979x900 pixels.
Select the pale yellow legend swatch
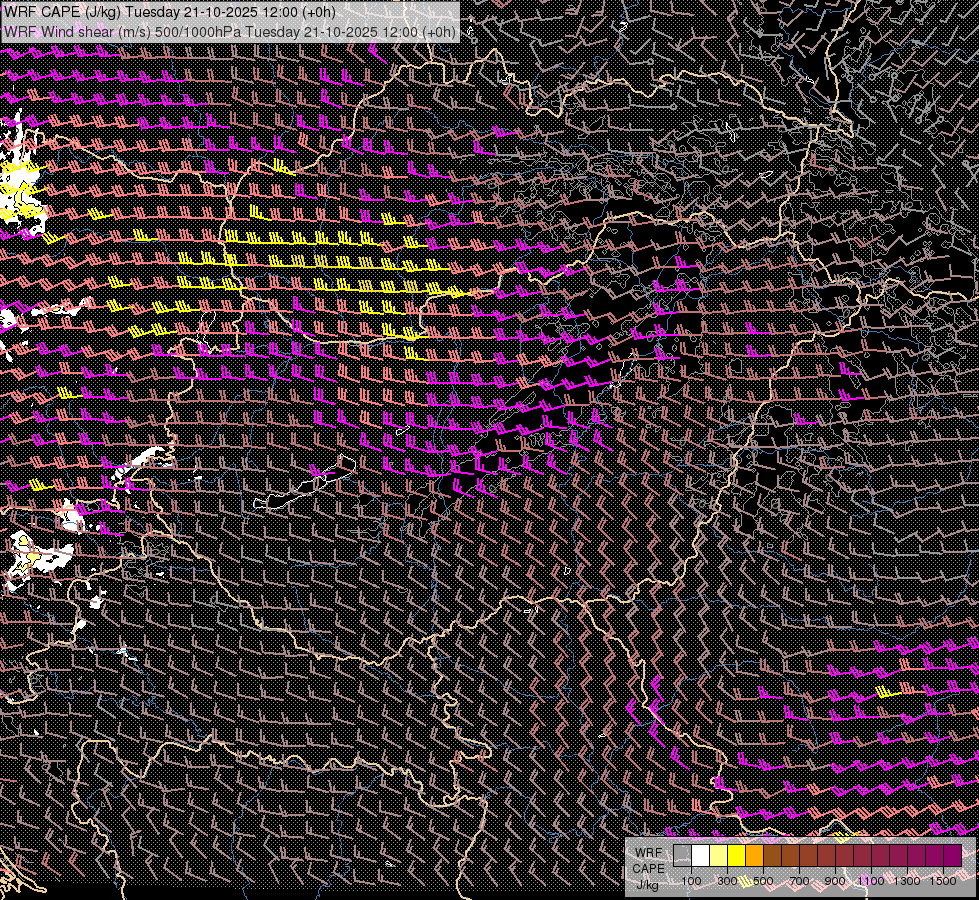(719, 855)
